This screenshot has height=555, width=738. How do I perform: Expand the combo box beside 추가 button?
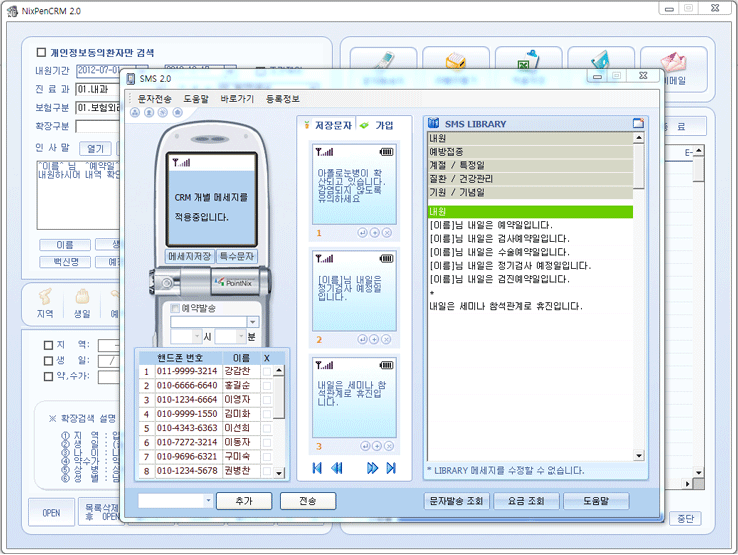(207, 501)
